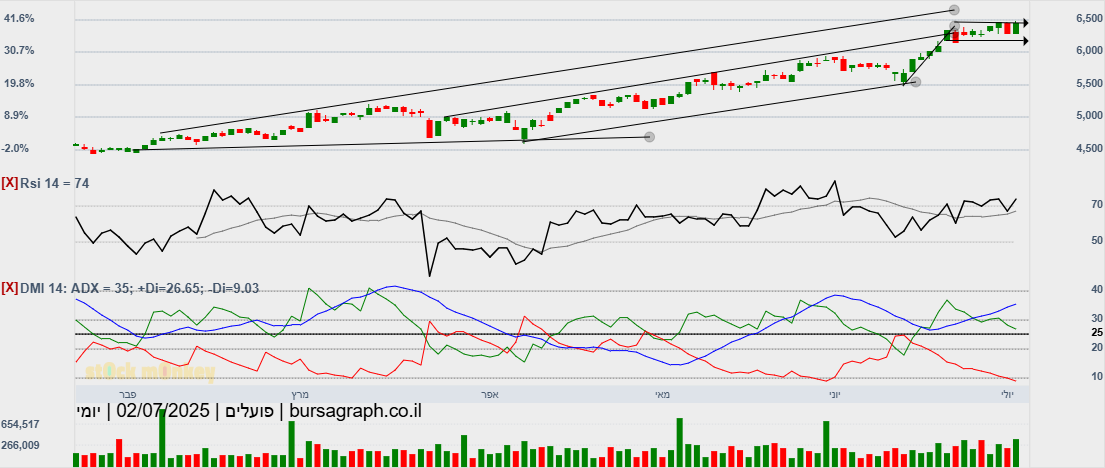Click the arrowhead of the lower horizontal line below 6,500
Image resolution: width=1105 pixels, height=468 pixels.
click(1025, 42)
